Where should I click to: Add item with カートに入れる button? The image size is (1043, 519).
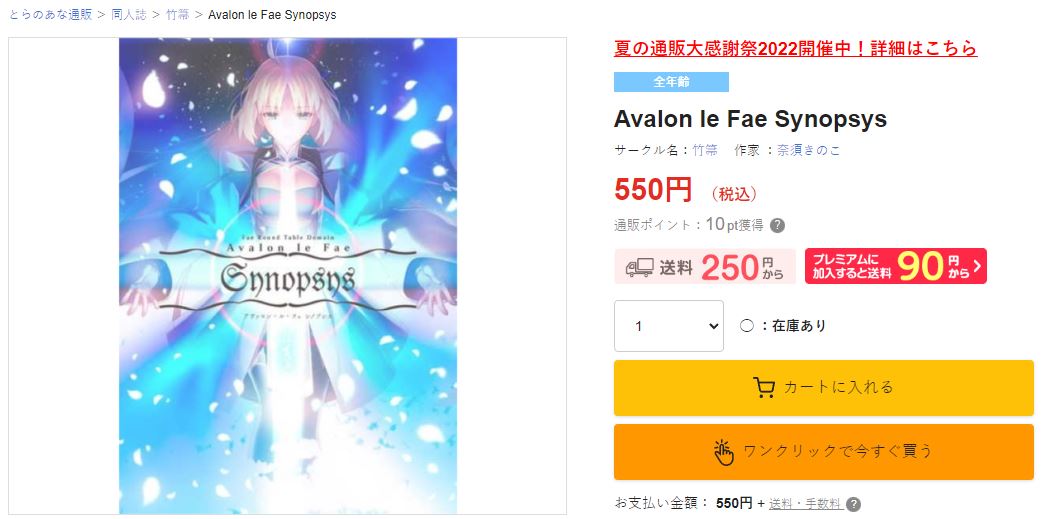point(823,388)
